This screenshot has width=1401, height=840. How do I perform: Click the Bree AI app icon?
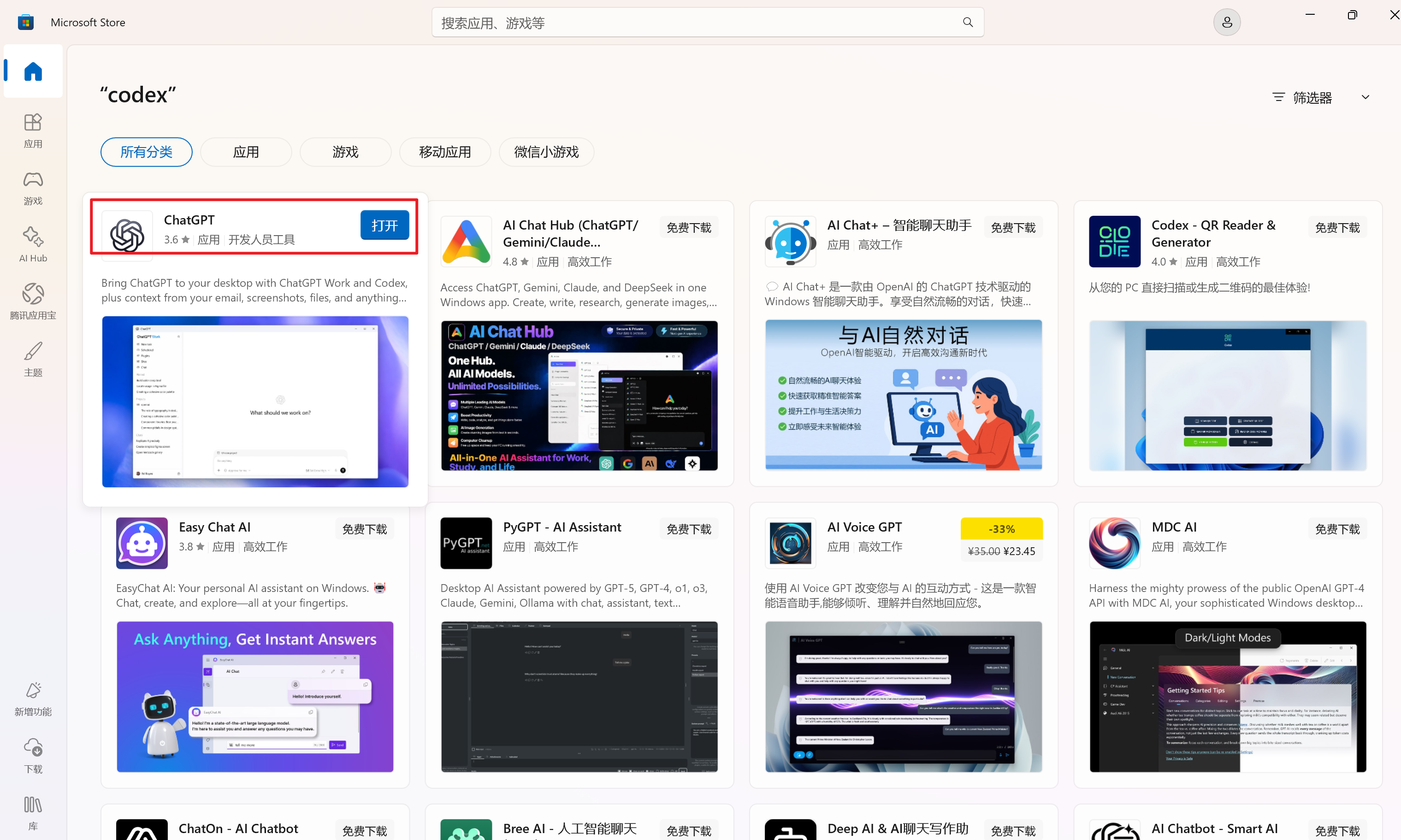point(466,830)
